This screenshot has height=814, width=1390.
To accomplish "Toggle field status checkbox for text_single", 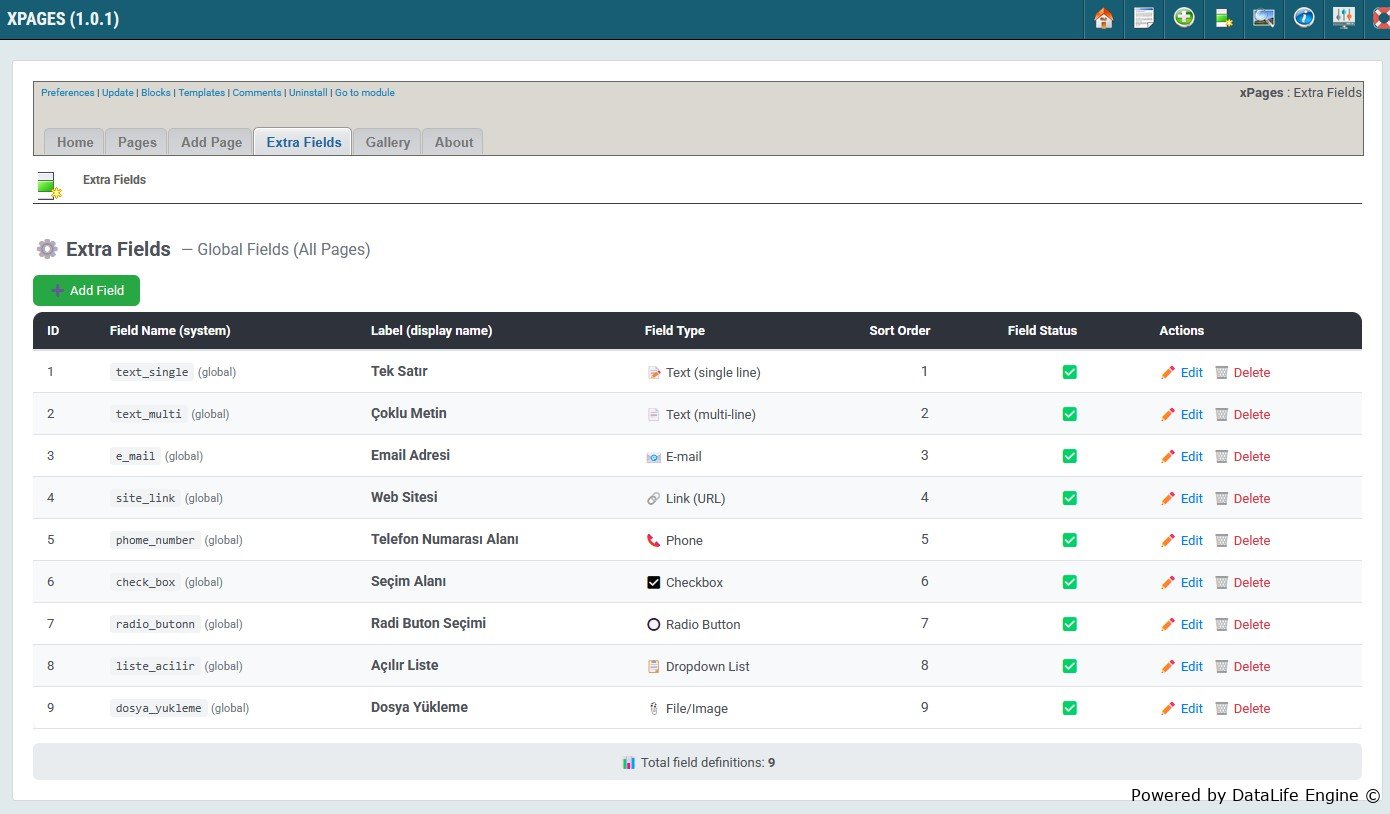I will pyautogui.click(x=1069, y=372).
